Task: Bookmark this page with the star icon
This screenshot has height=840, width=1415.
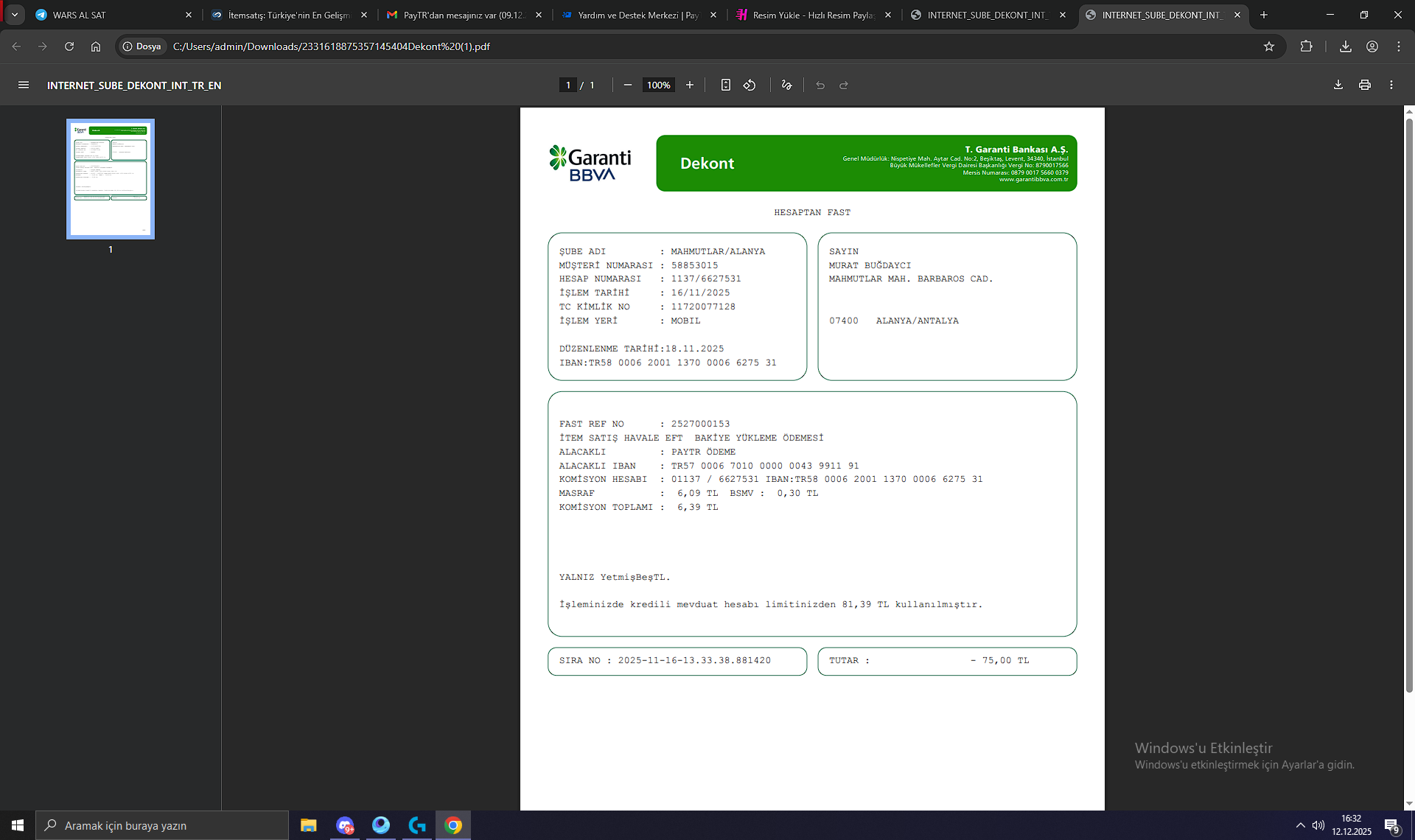Action: click(1269, 46)
